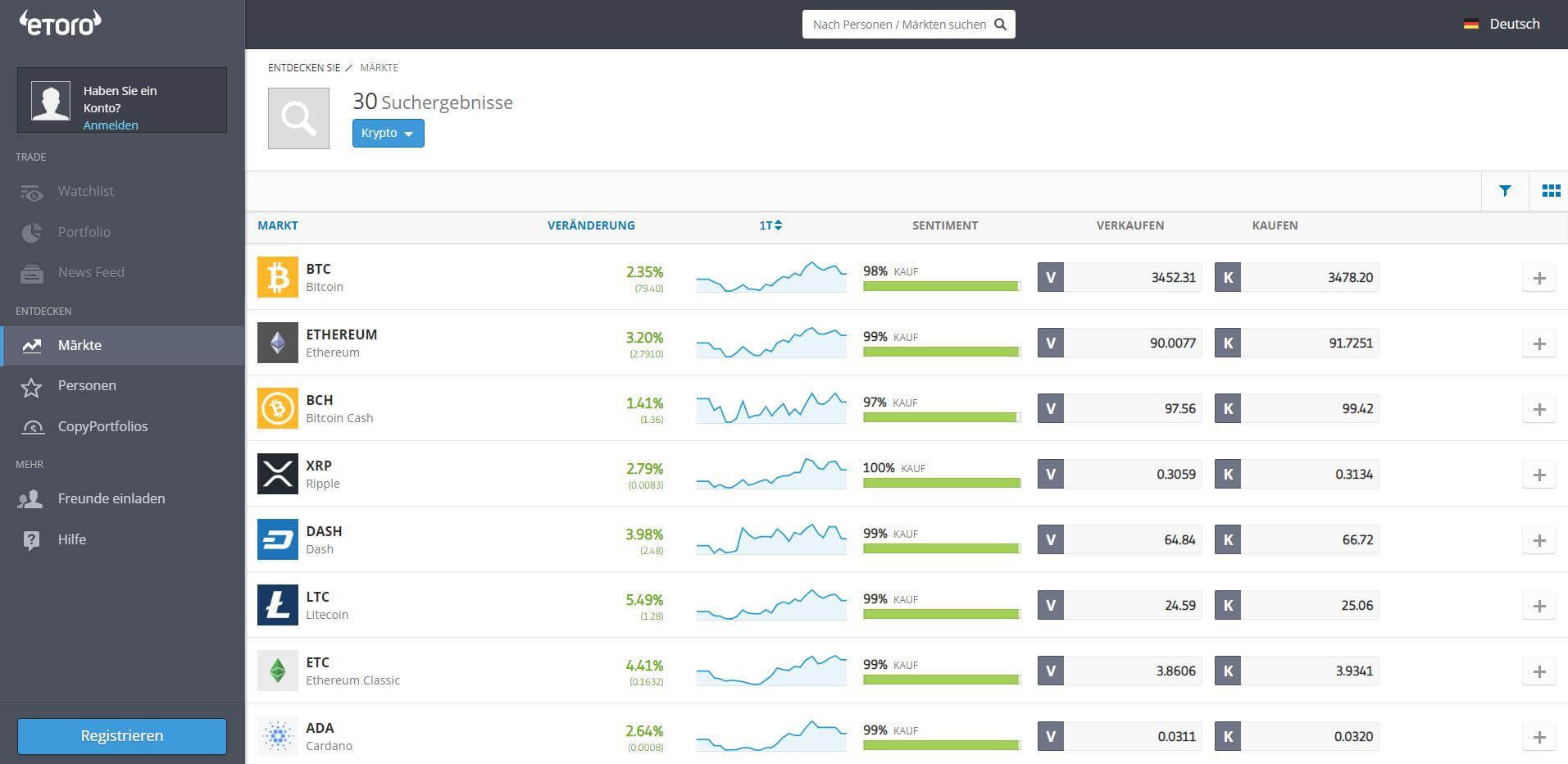The height and width of the screenshot is (764, 1568).
Task: Click the XRP 100% sentiment bar
Action: (x=942, y=483)
